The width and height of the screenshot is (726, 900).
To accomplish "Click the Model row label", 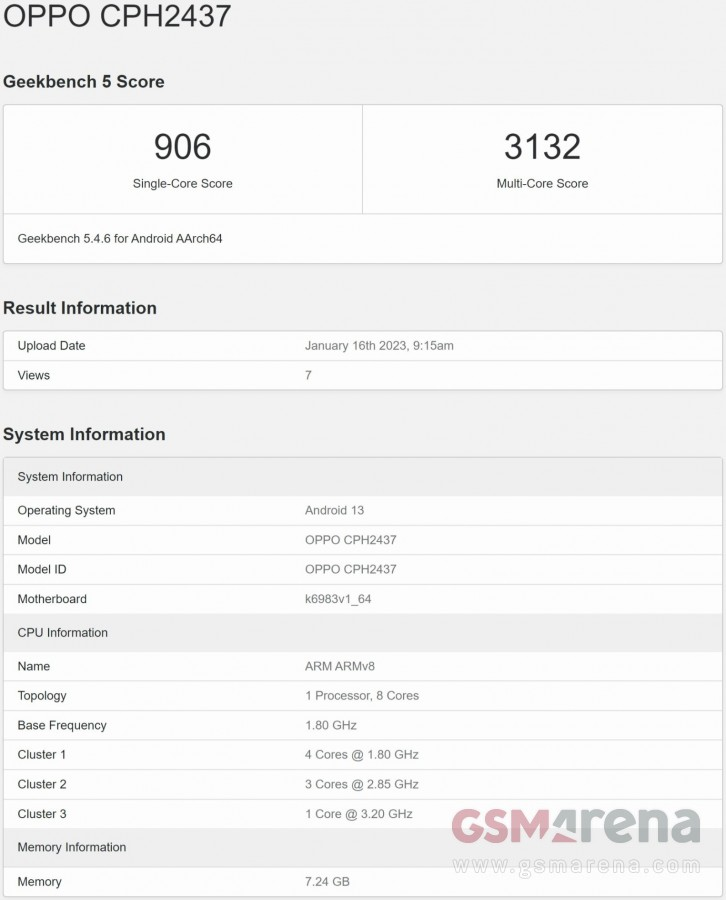I will pos(34,540).
